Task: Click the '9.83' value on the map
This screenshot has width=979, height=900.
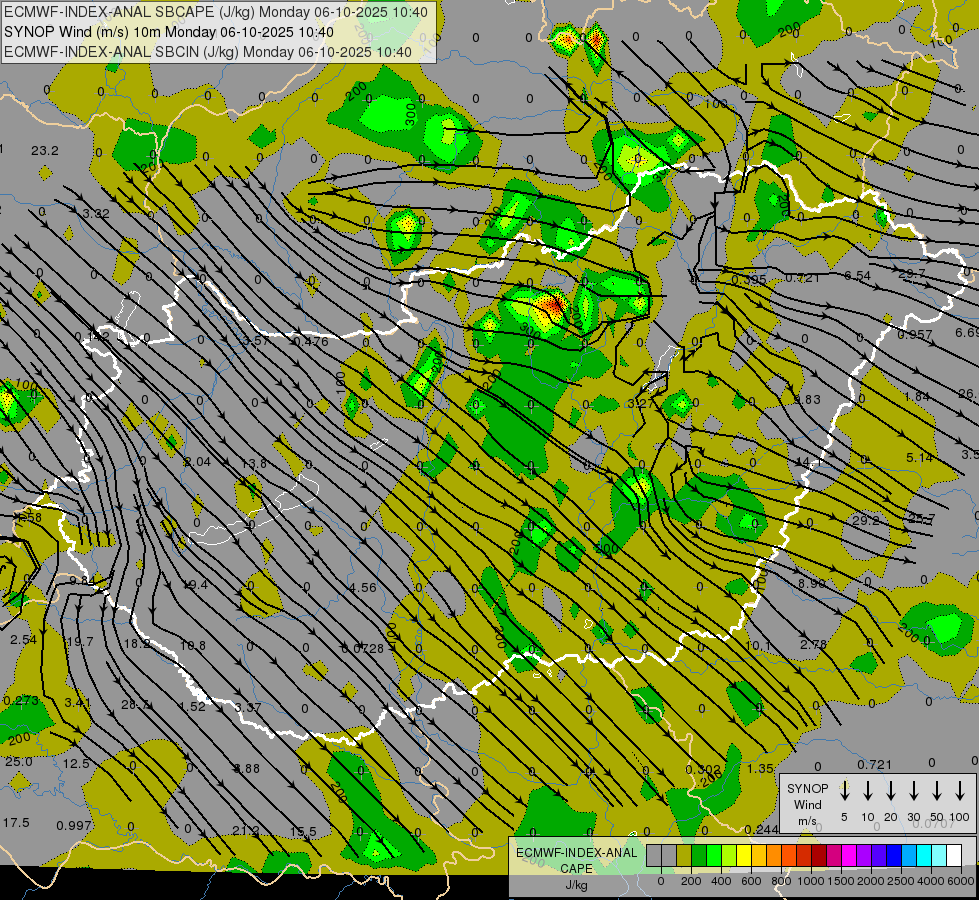Action: [x=807, y=400]
